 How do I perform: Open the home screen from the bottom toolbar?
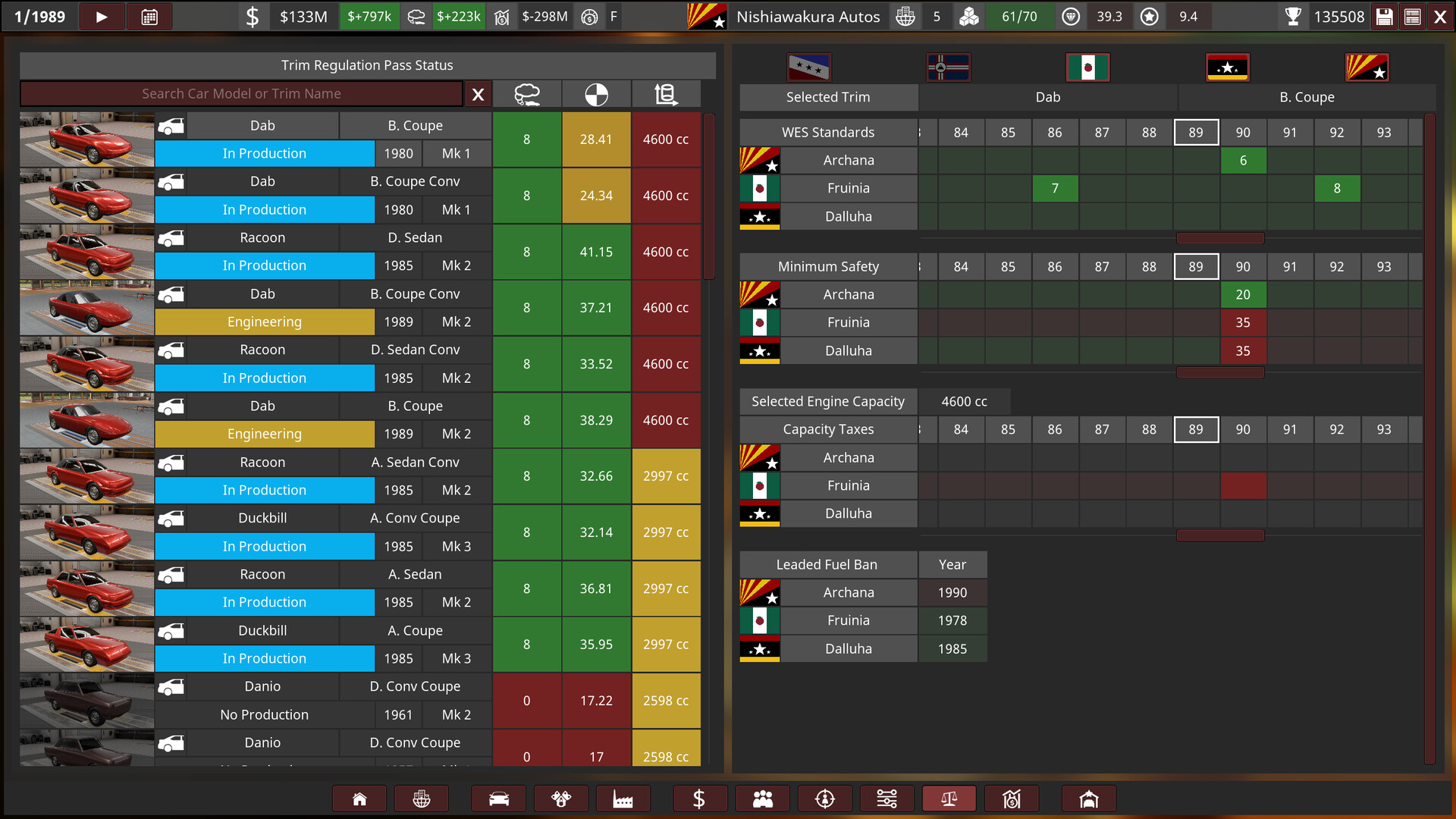coord(359,798)
